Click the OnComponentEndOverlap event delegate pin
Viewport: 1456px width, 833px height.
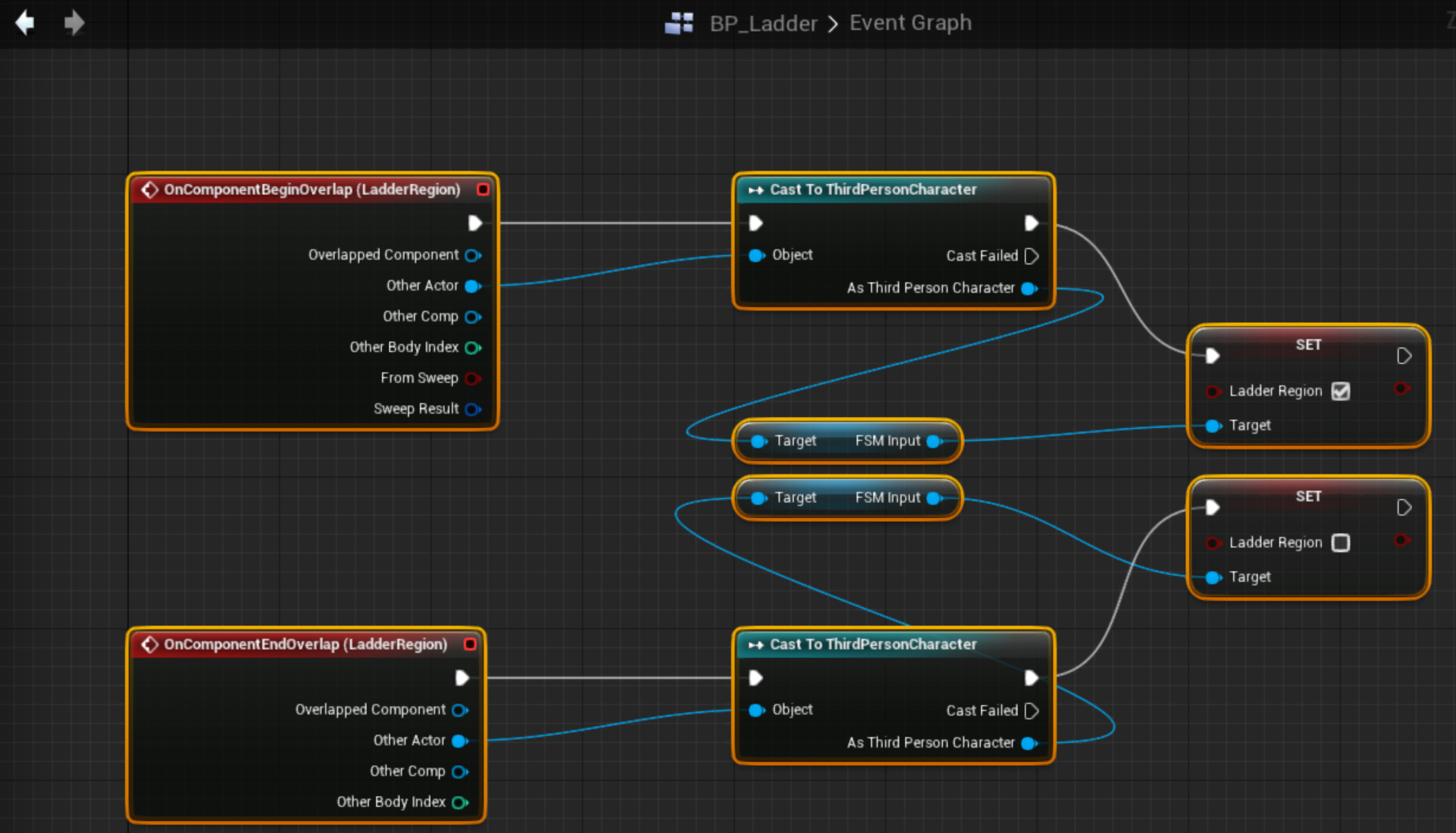(x=470, y=644)
